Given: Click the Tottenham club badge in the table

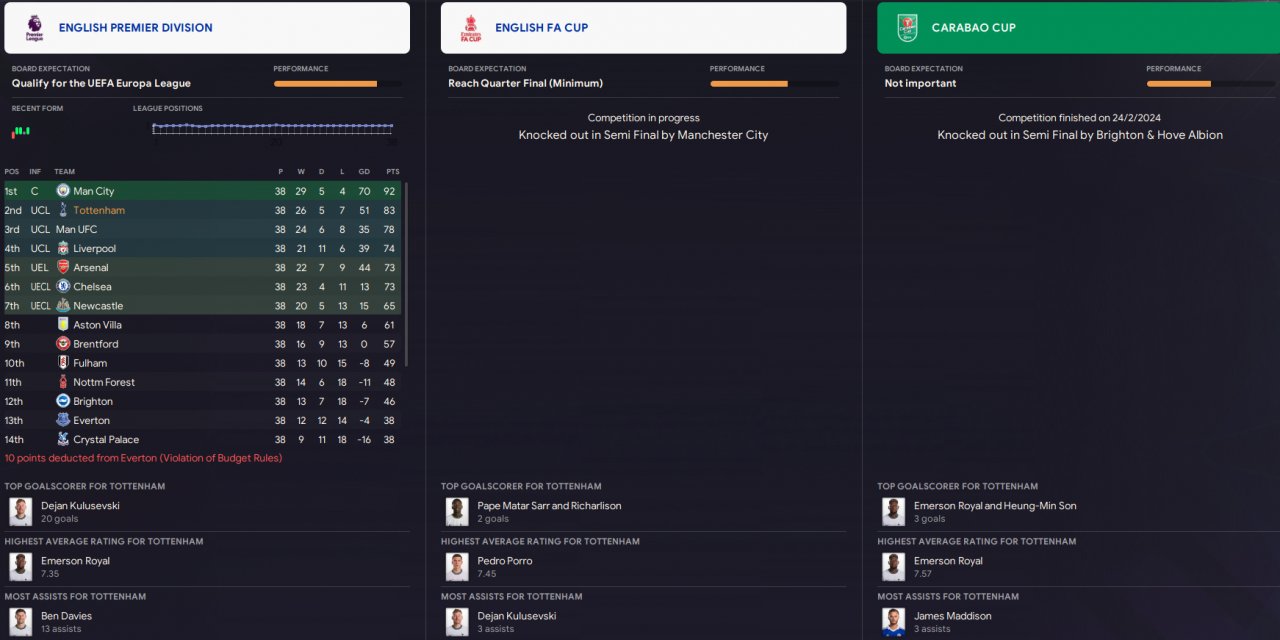Looking at the screenshot, I should coord(63,210).
